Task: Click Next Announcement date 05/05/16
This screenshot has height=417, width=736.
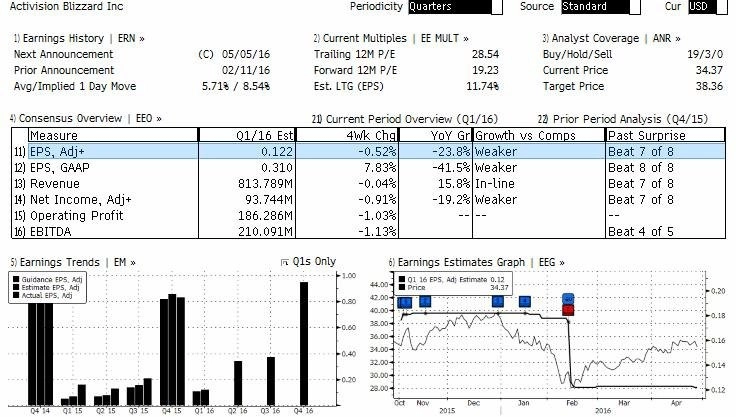Action: coord(246,54)
